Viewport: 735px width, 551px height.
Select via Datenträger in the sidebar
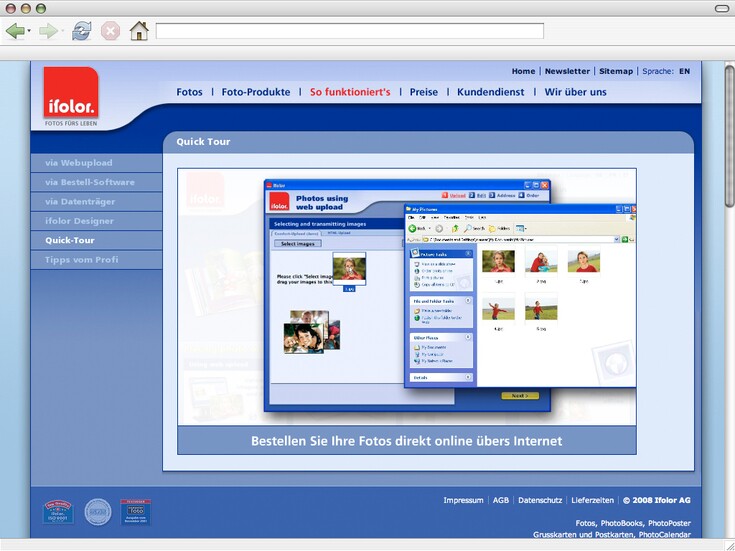click(x=97, y=202)
